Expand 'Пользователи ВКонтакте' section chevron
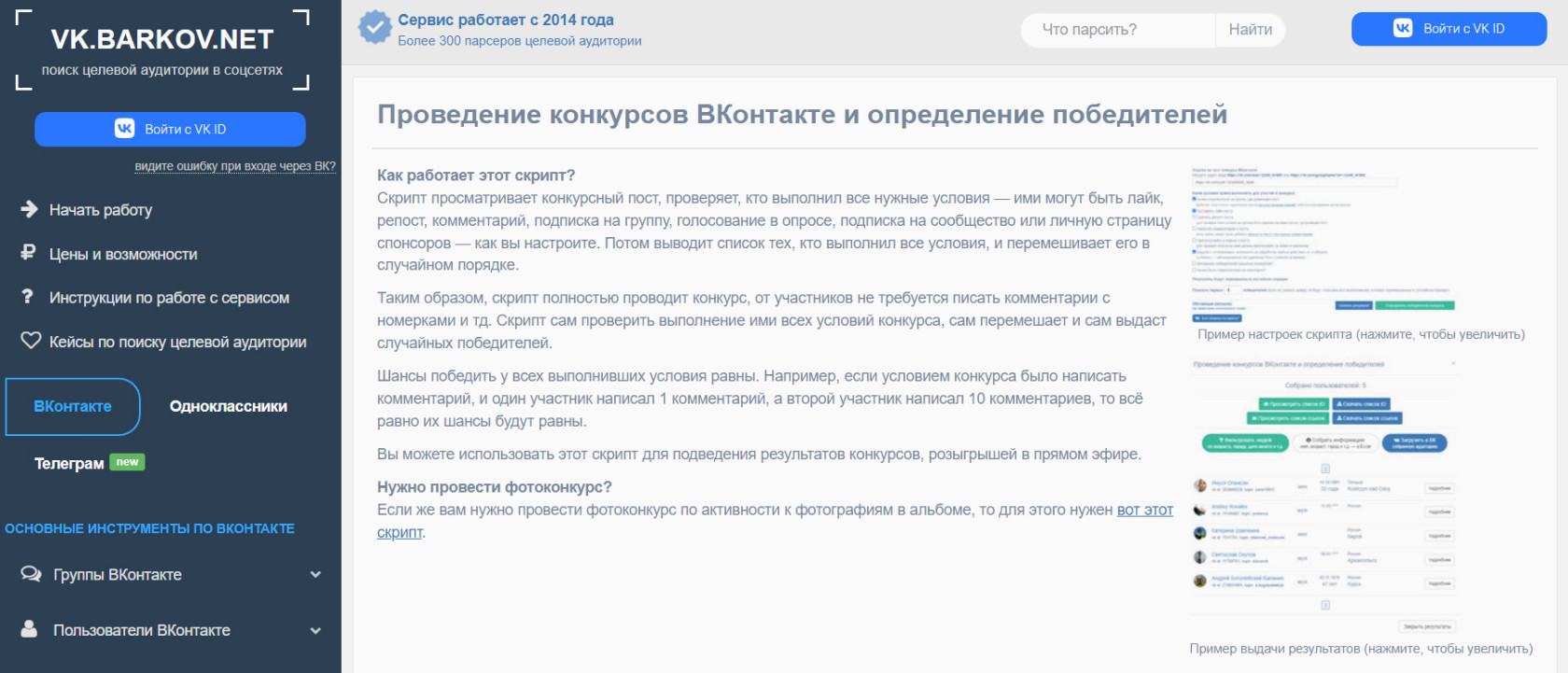 (x=315, y=631)
